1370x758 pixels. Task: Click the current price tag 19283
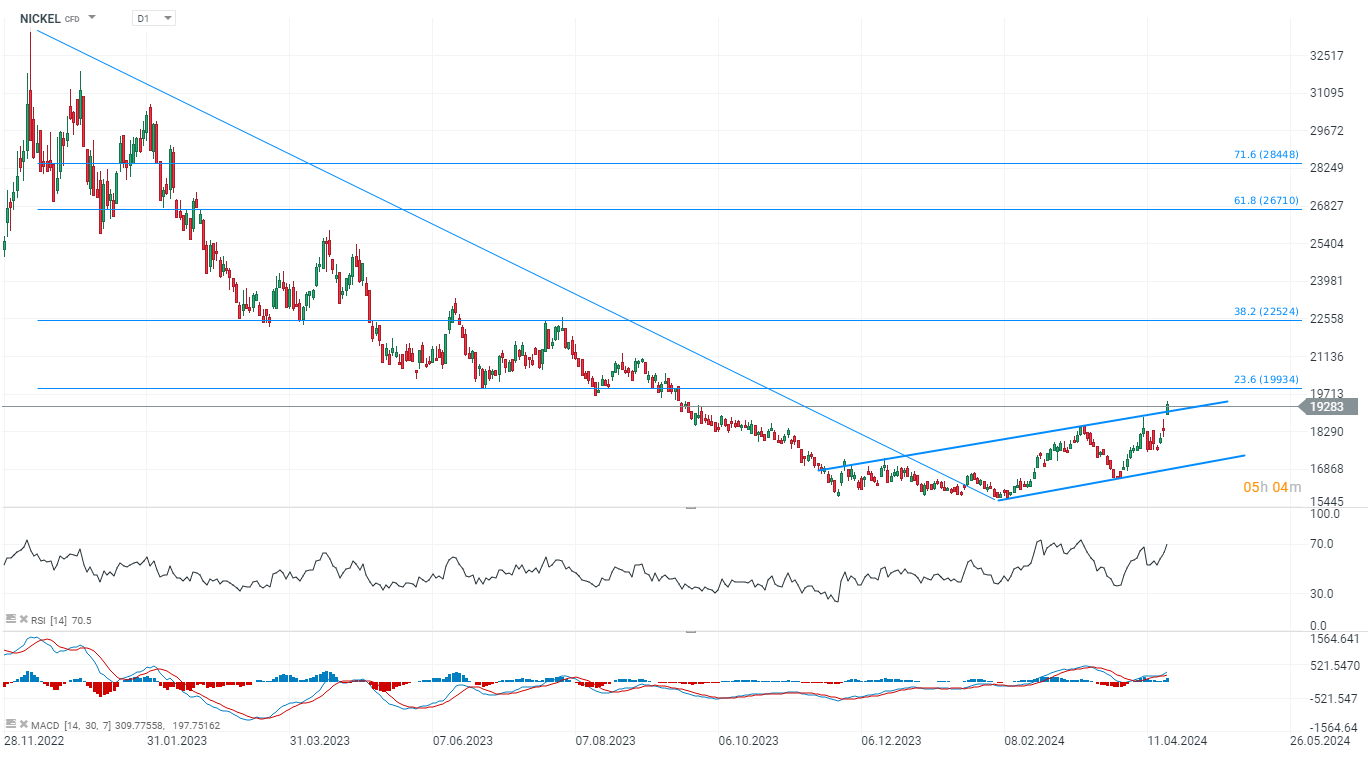pos(1328,406)
